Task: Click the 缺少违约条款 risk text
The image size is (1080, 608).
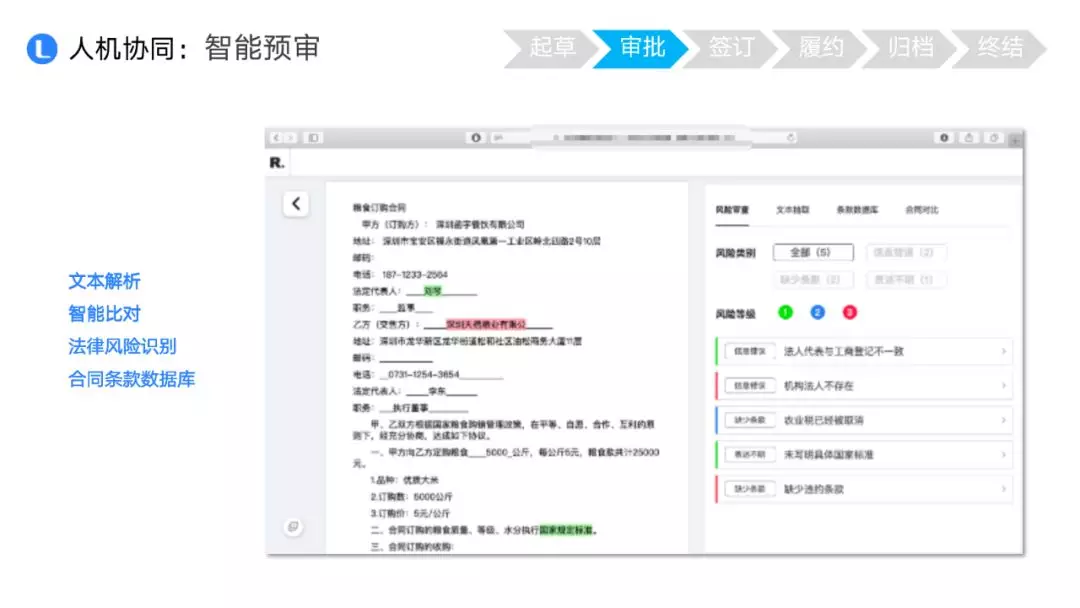Action: click(814, 490)
